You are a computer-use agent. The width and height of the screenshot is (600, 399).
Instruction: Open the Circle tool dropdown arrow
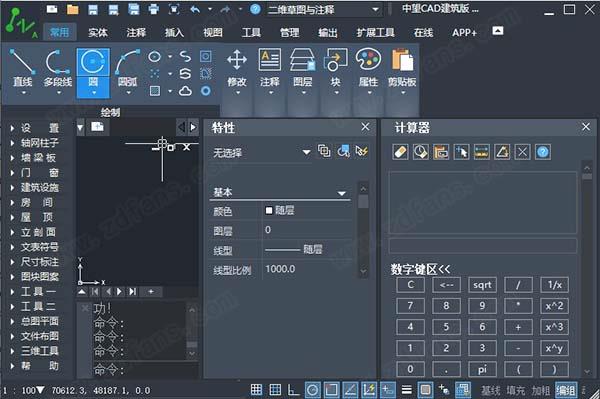tap(93, 93)
